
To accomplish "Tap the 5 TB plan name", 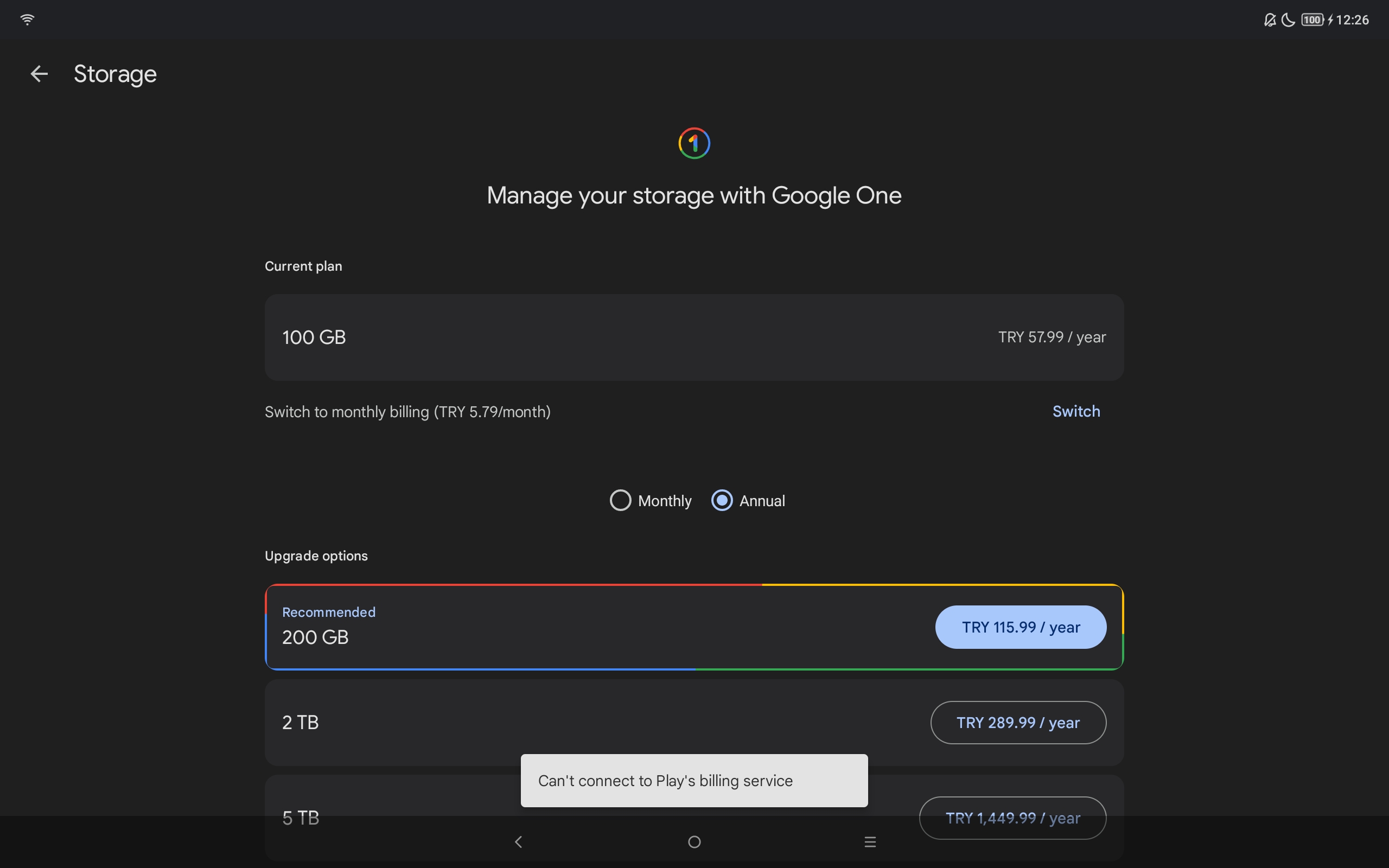I will click(x=300, y=818).
